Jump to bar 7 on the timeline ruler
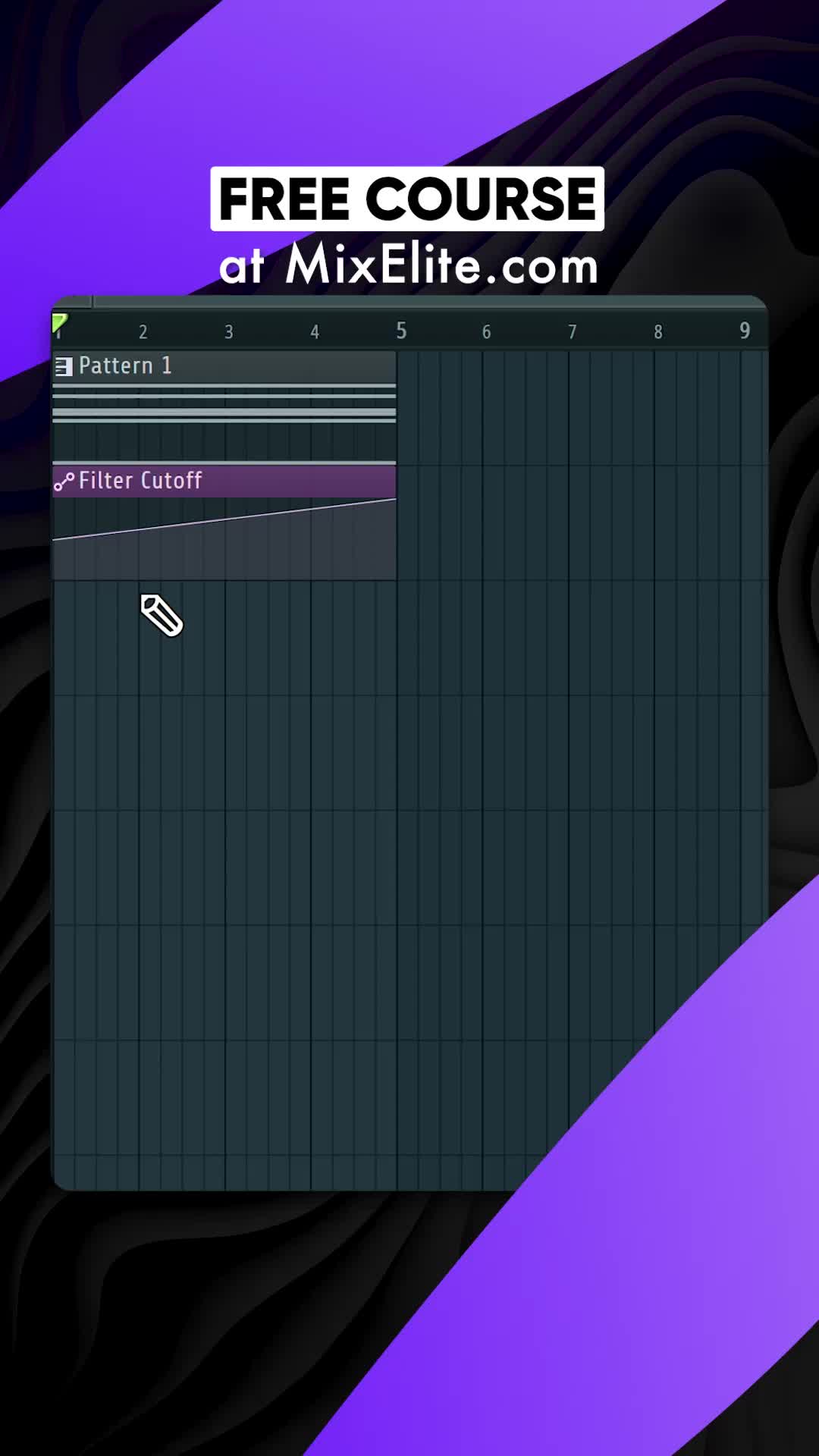 click(x=573, y=332)
